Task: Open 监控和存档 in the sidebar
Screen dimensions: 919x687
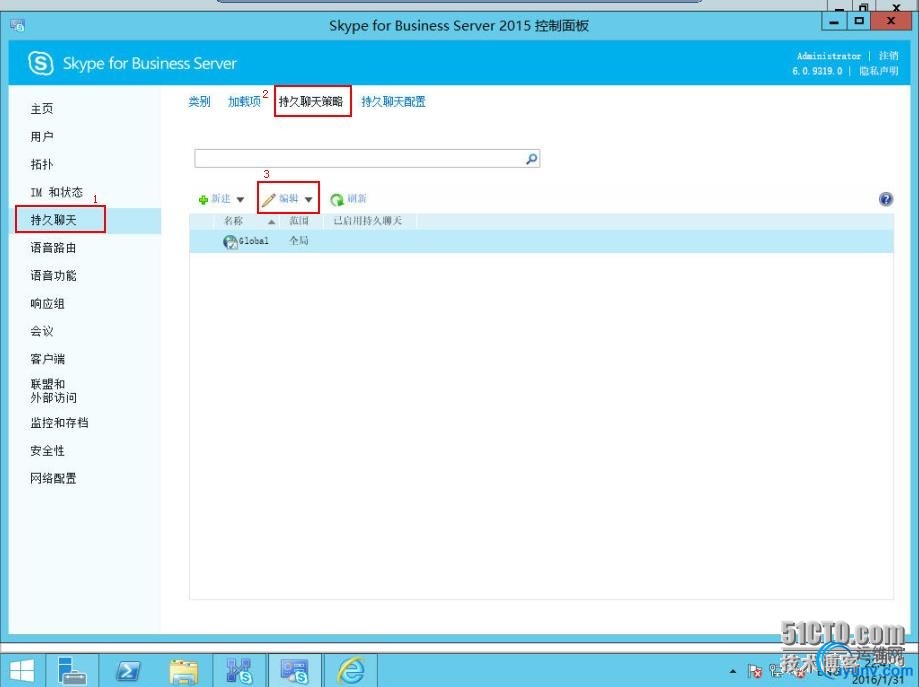Action: click(59, 423)
